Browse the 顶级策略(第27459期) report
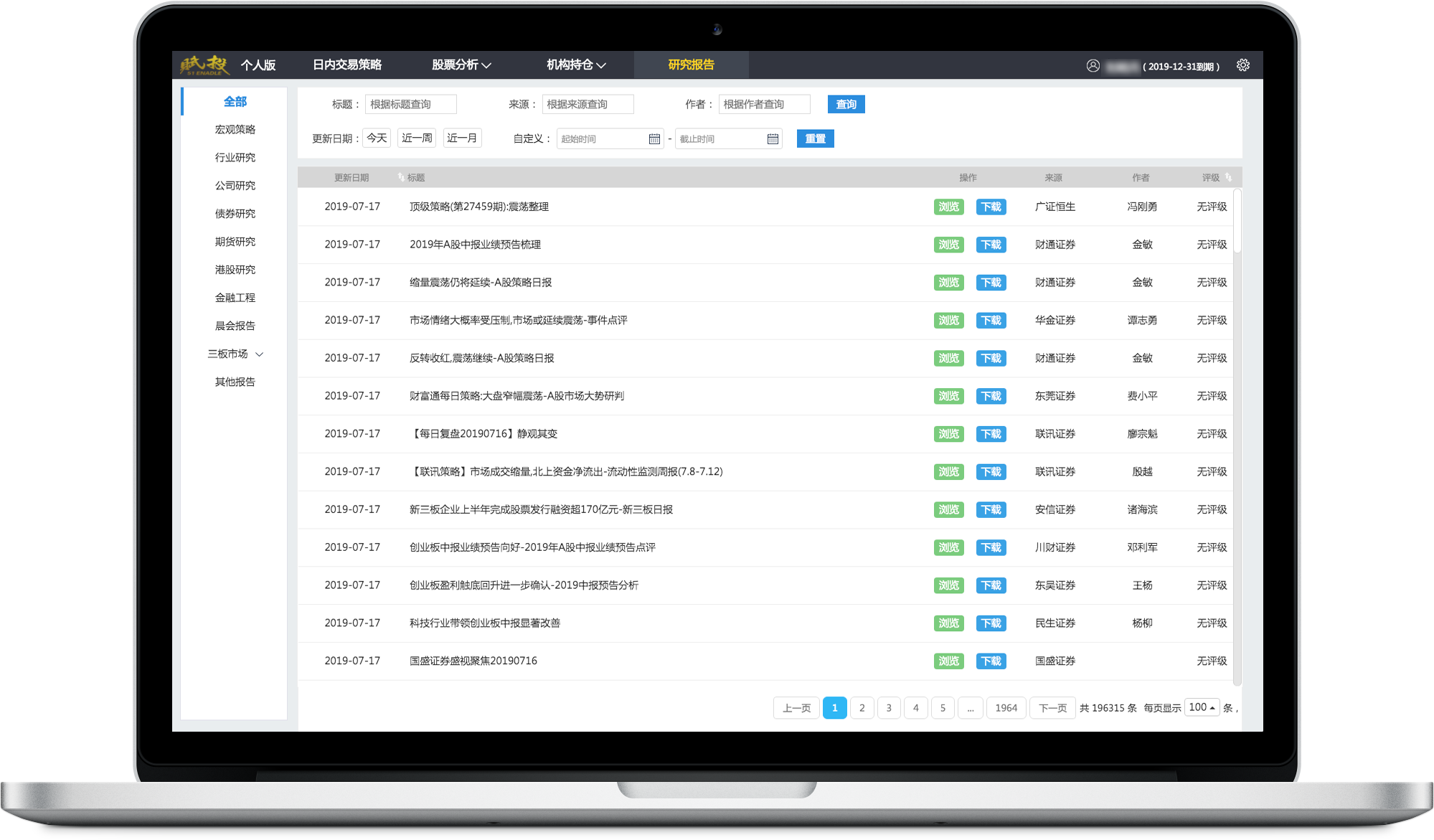 948,207
